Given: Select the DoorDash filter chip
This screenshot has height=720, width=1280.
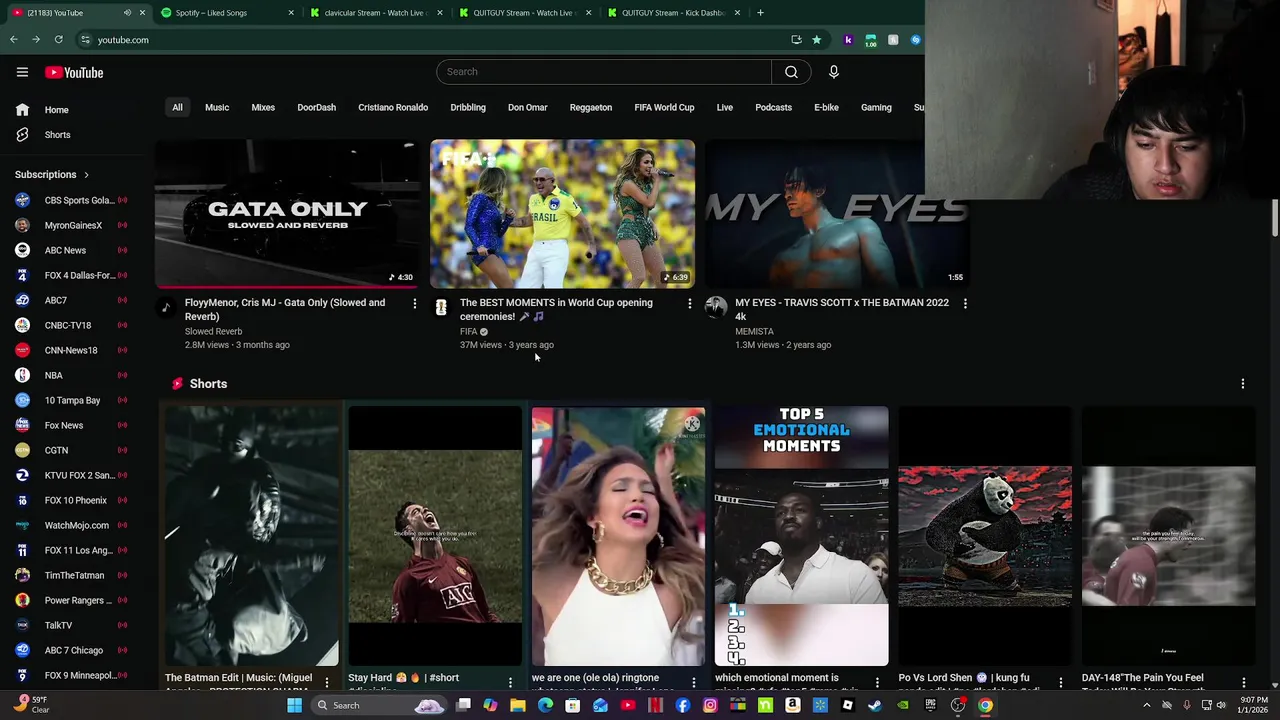Looking at the screenshot, I should tap(316, 107).
